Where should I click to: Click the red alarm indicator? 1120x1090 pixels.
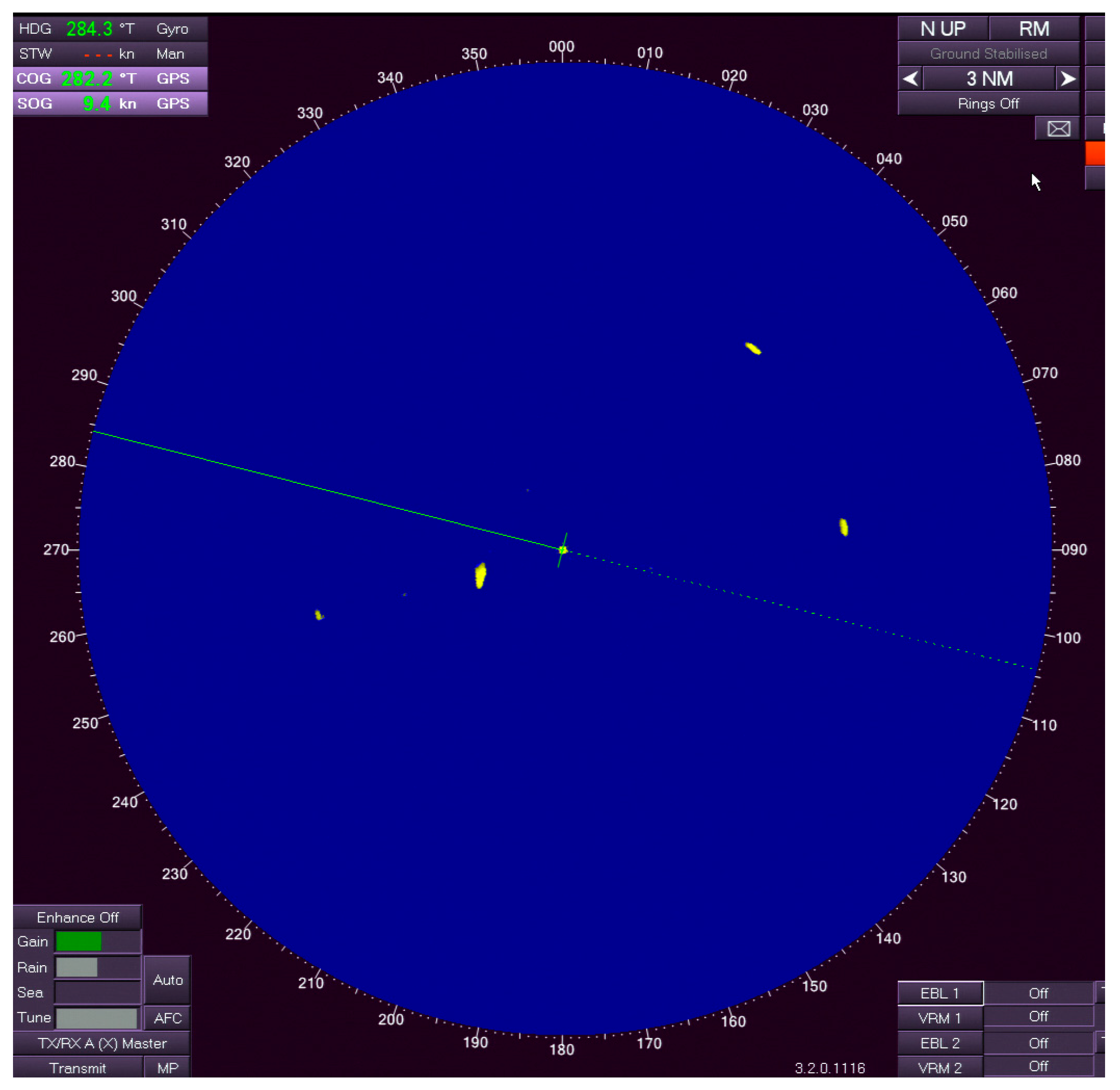(x=1094, y=153)
